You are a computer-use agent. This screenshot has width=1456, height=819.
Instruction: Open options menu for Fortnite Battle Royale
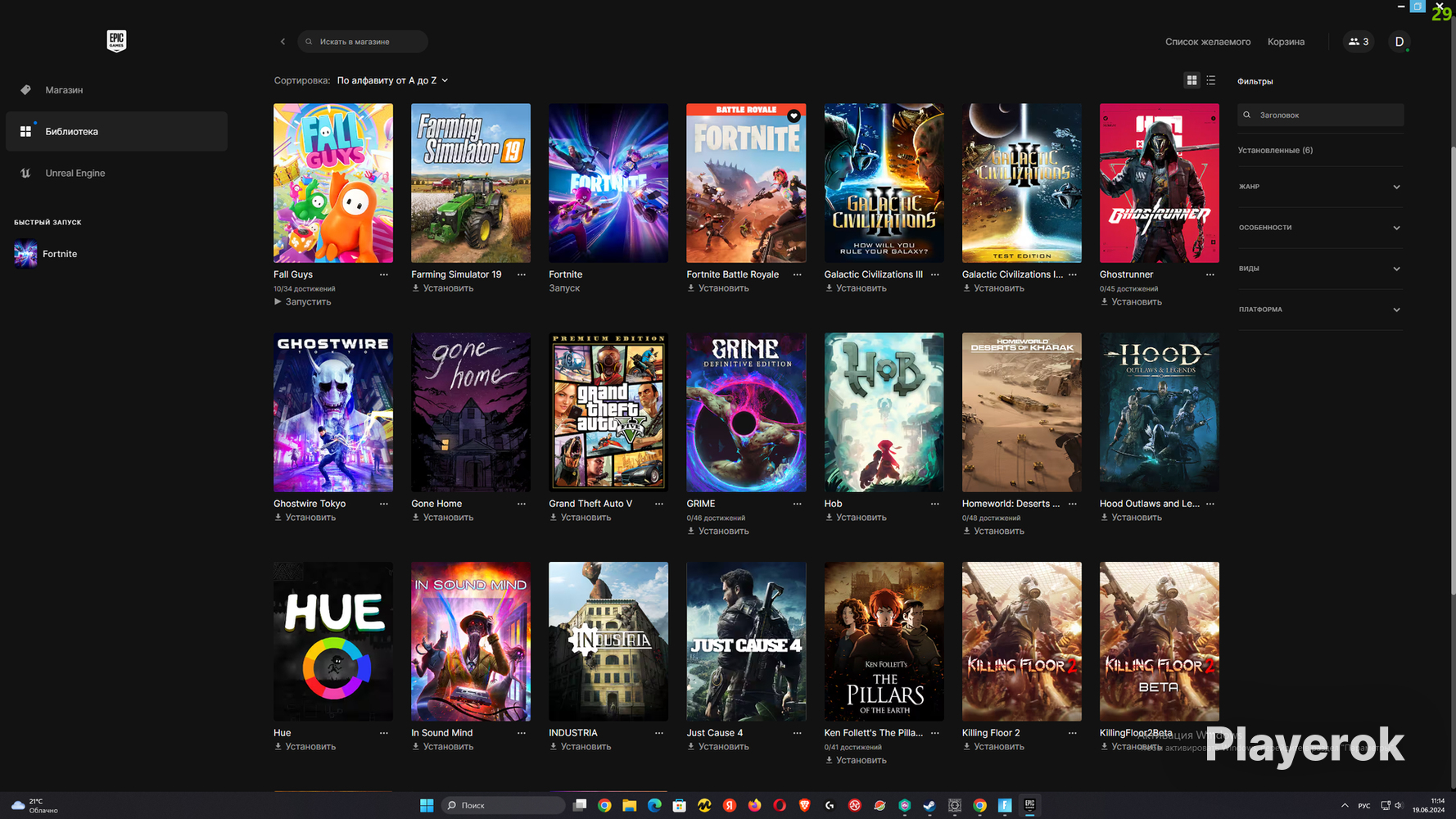pyautogui.click(x=797, y=274)
